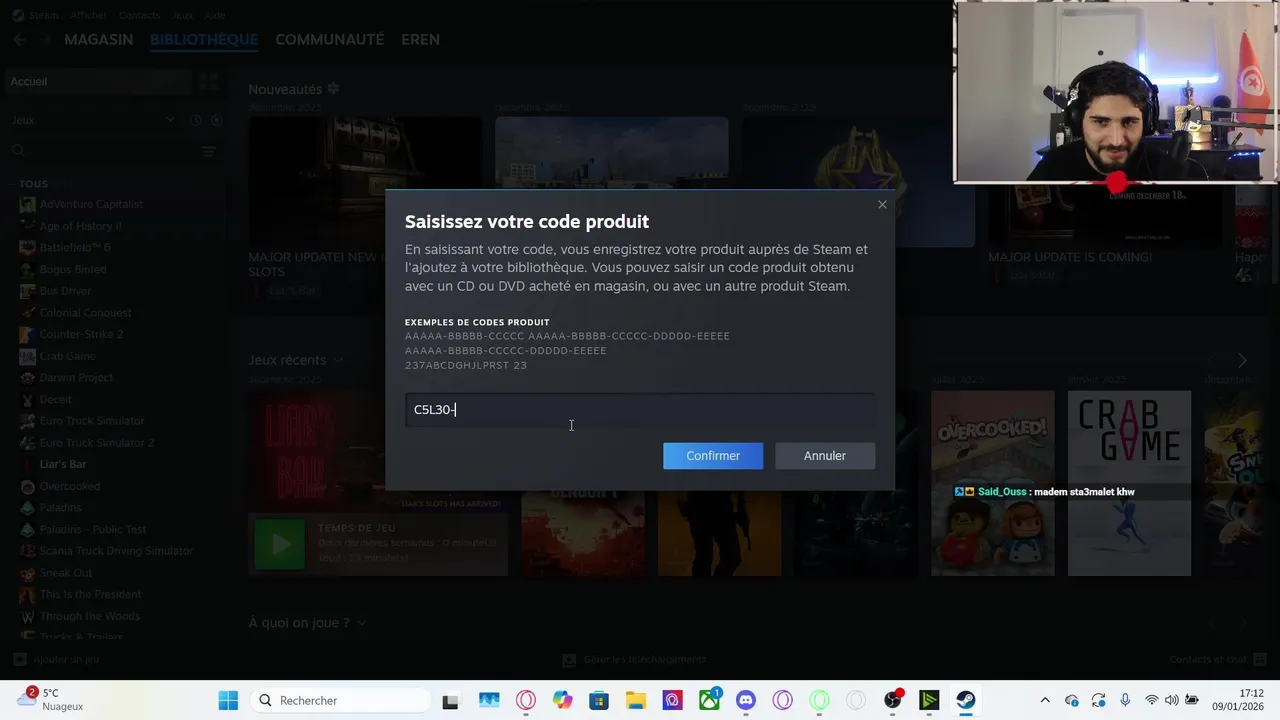Viewport: 1280px width, 720px height.
Task: Open the Overcooked recent game thumbnail
Action: pos(992,483)
